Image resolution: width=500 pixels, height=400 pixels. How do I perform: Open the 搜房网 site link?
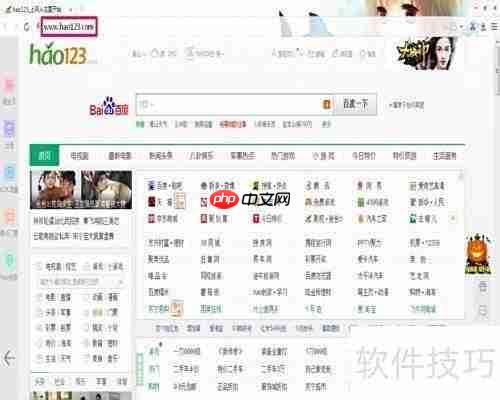[x=262, y=243]
